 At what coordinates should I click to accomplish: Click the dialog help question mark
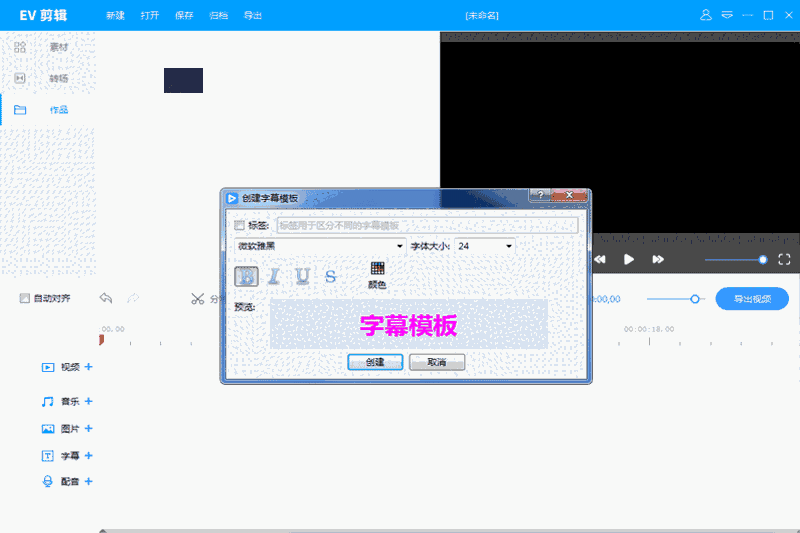(x=540, y=195)
